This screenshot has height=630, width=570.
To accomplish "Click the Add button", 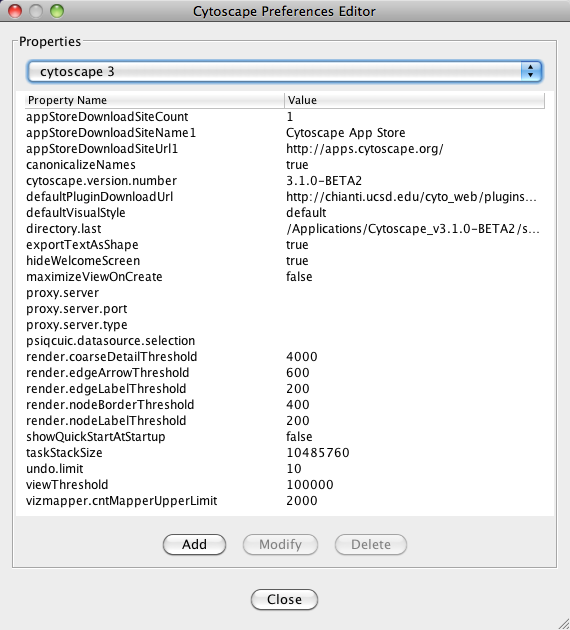I will coord(194,544).
